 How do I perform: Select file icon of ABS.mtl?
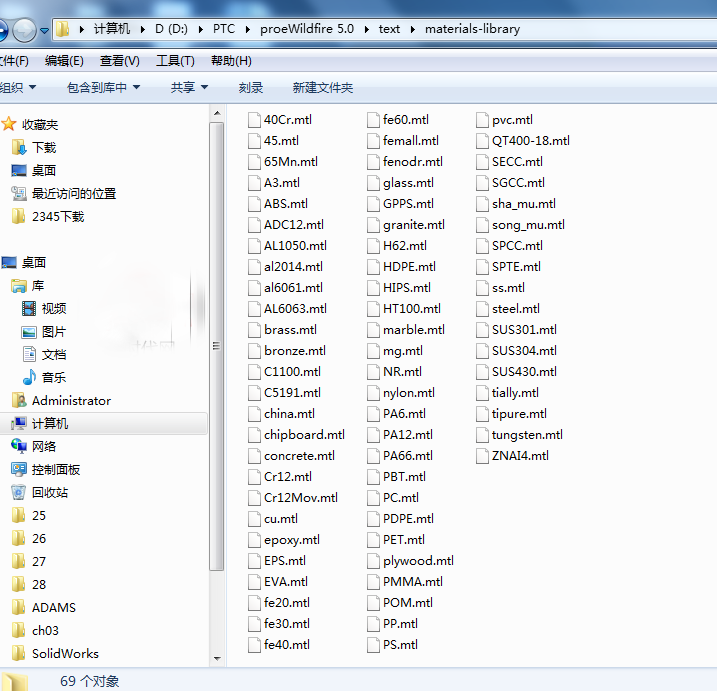(254, 204)
